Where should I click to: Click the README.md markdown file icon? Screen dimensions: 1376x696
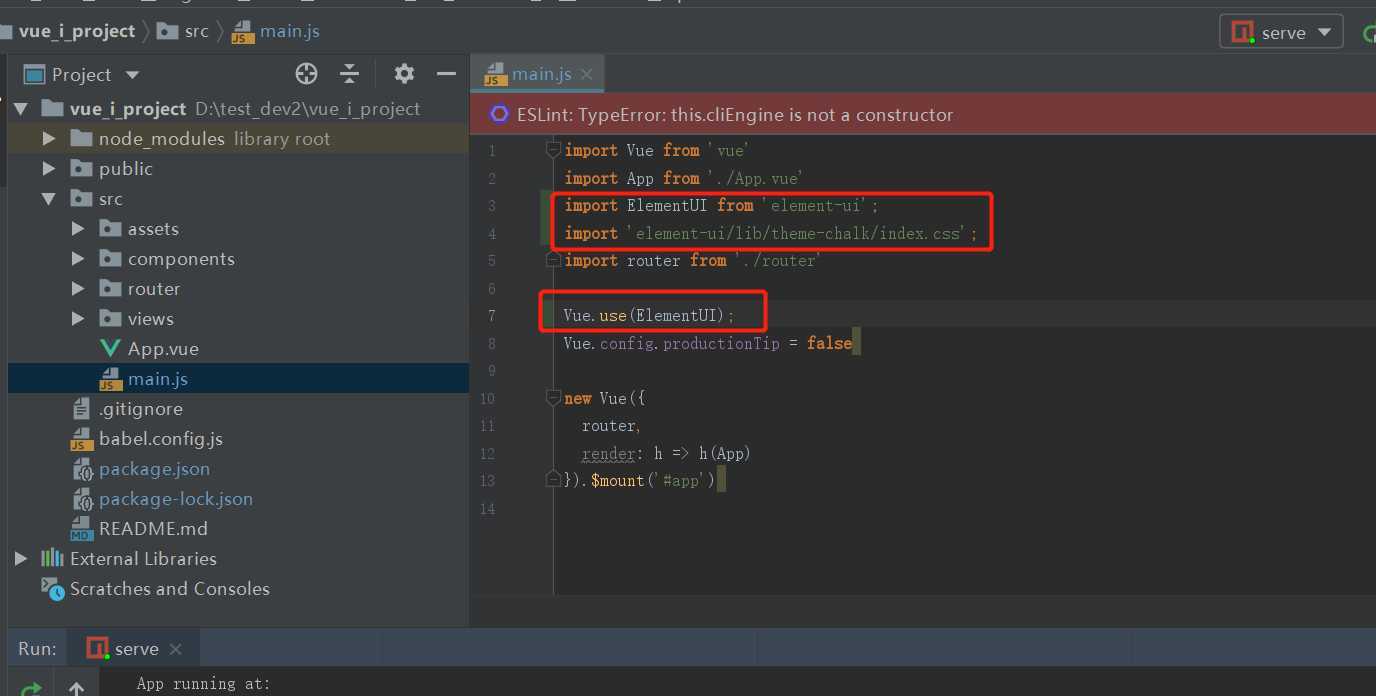[82, 529]
